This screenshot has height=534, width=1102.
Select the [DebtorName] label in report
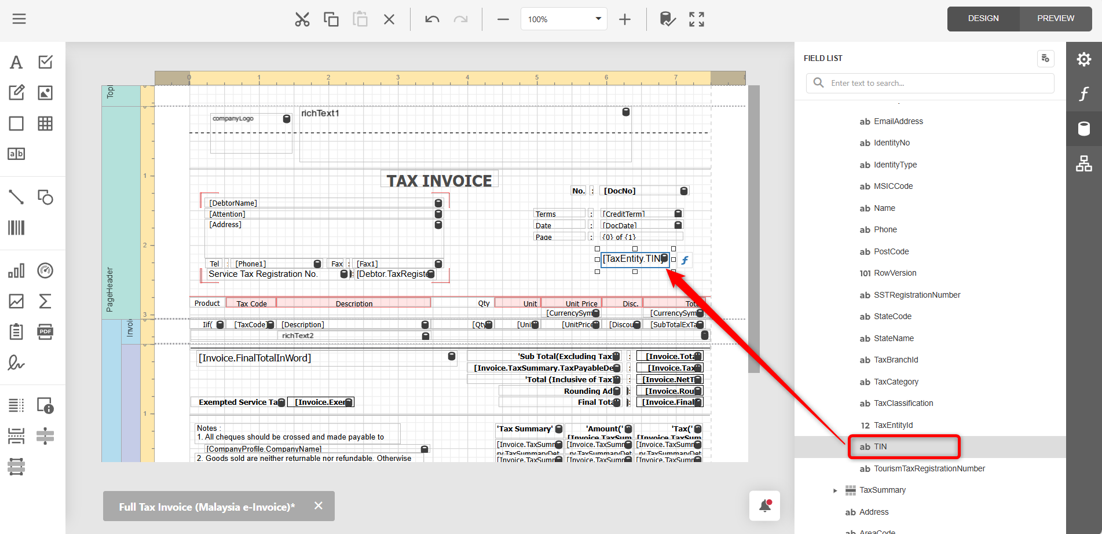point(325,203)
